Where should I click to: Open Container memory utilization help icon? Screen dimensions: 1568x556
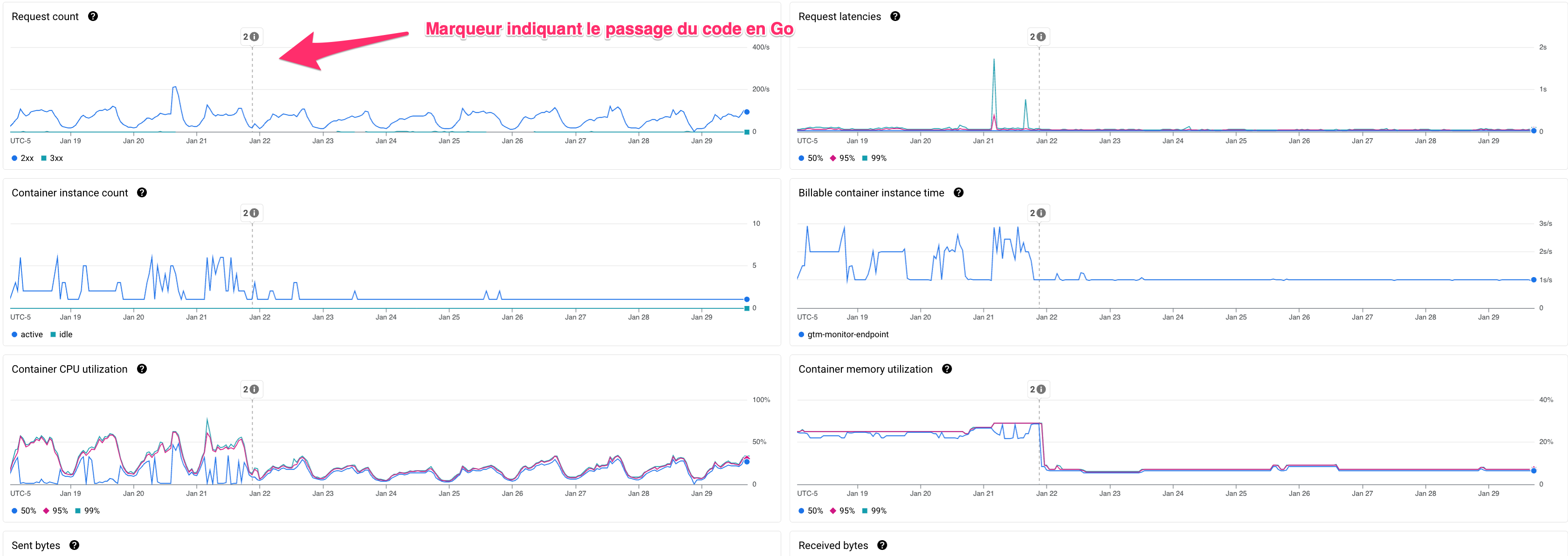coord(947,369)
